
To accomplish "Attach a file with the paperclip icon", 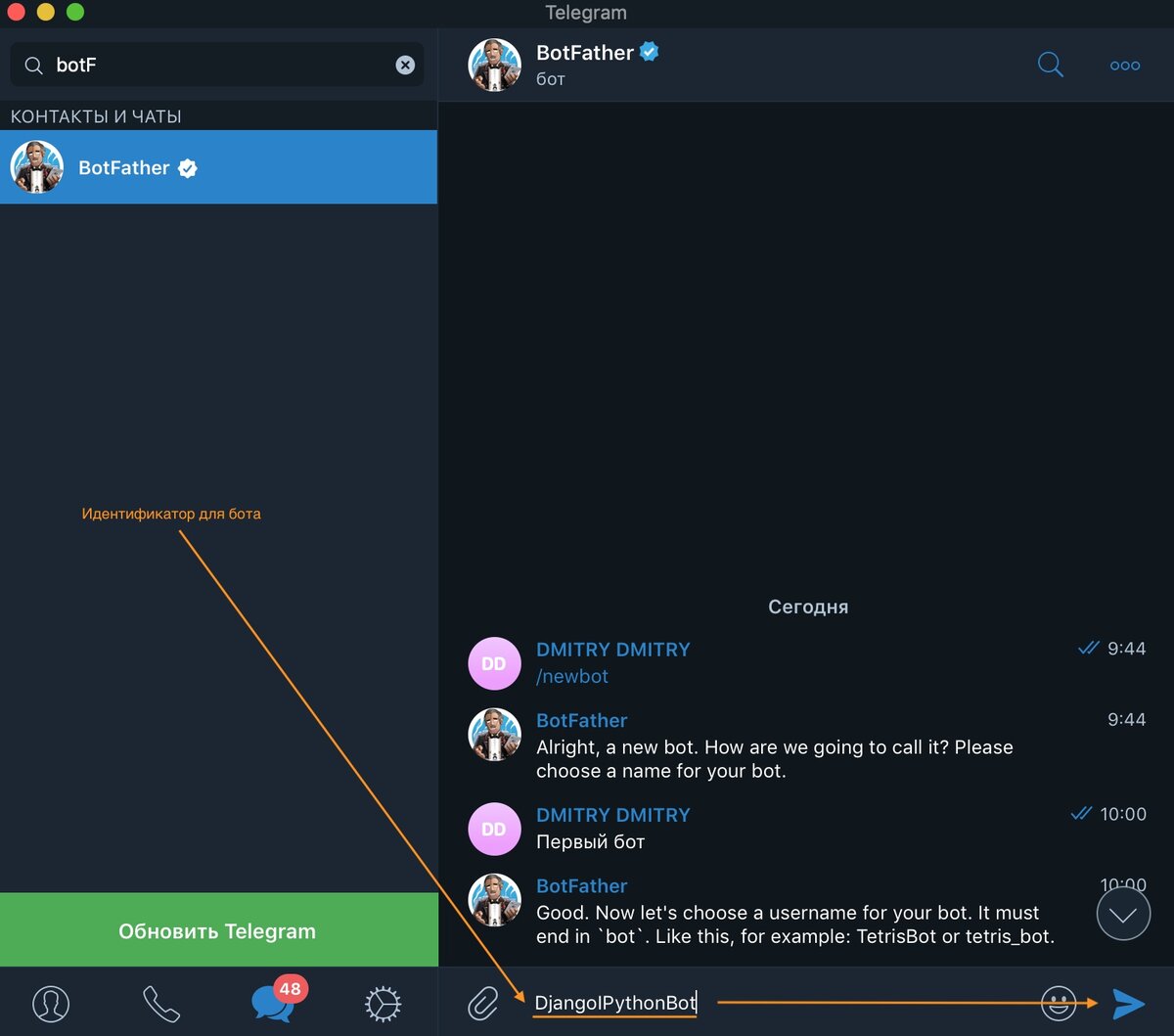I will tap(482, 1003).
